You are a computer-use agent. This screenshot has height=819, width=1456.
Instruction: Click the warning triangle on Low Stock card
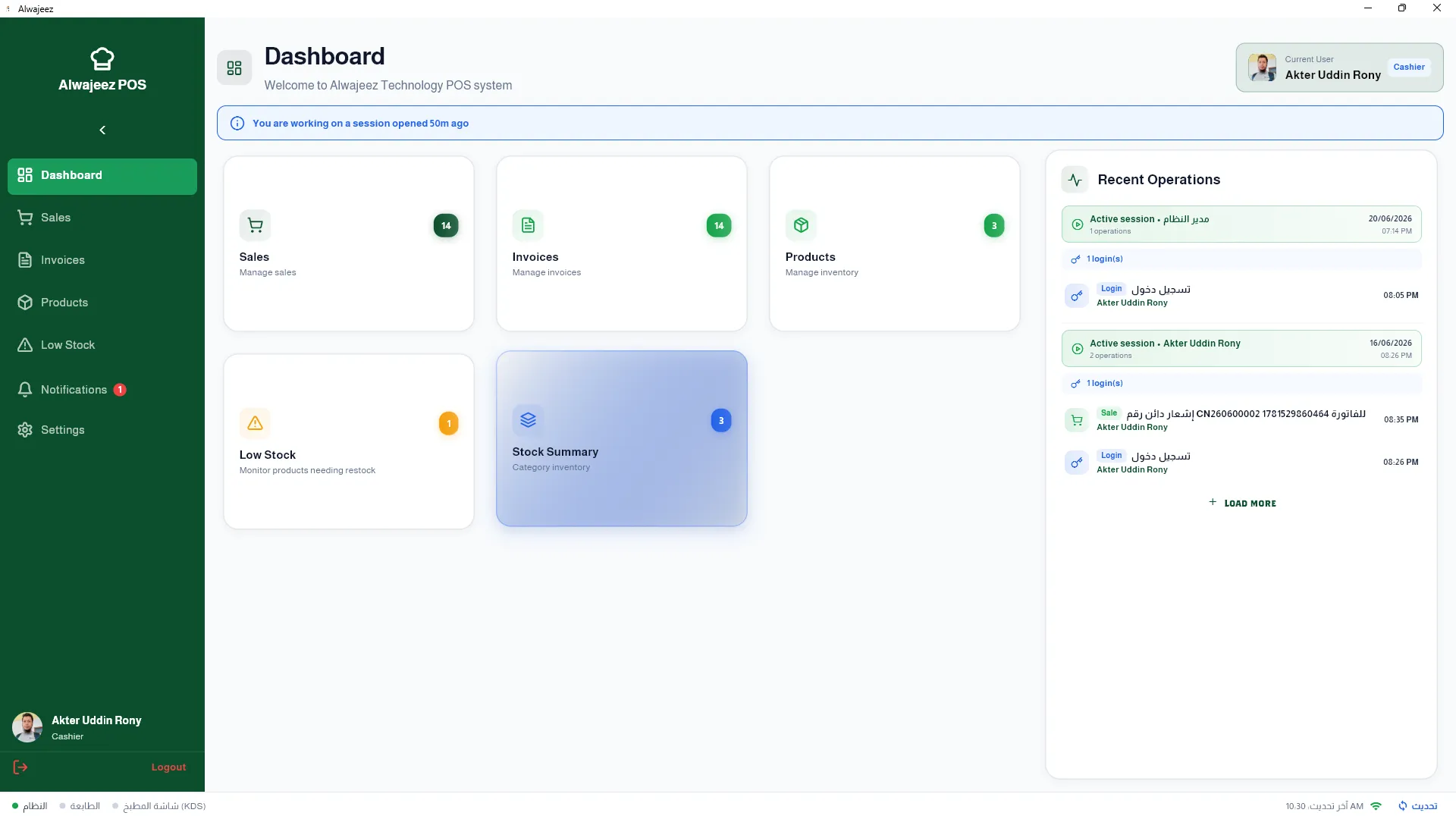(256, 423)
